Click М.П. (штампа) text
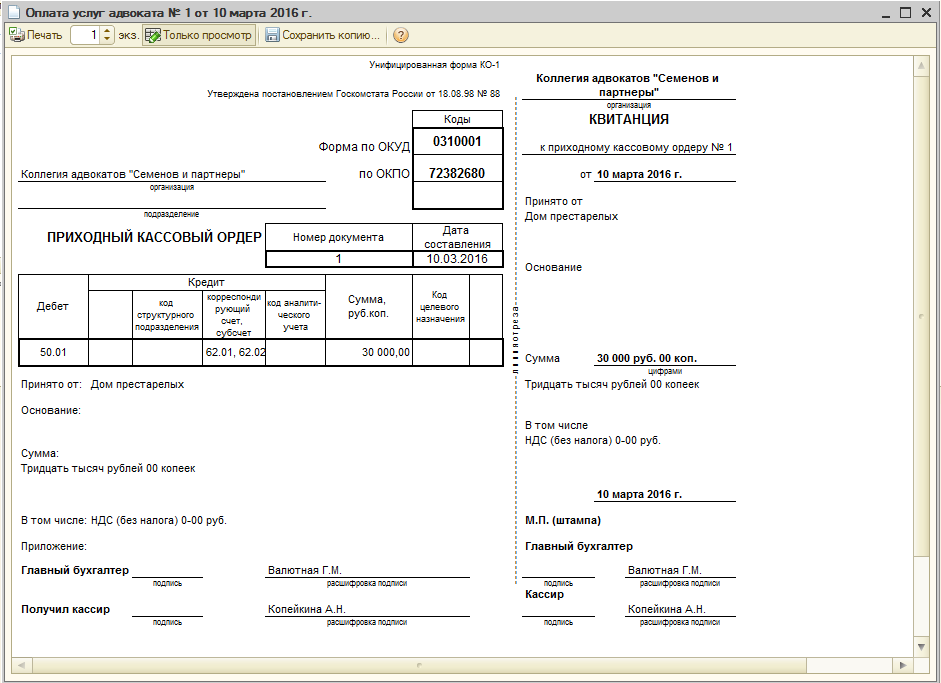The height and width of the screenshot is (683, 941). [563, 520]
